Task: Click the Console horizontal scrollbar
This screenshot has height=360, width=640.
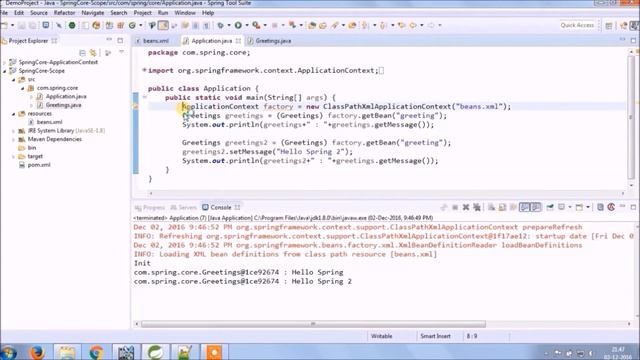Action: click(313, 324)
